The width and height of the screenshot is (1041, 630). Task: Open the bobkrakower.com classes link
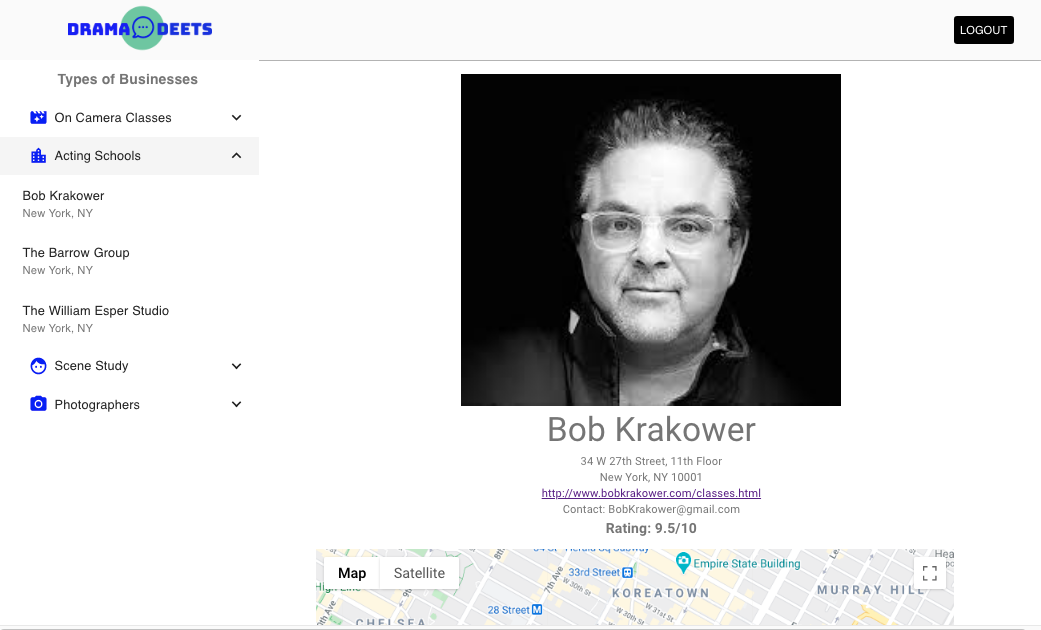point(651,493)
